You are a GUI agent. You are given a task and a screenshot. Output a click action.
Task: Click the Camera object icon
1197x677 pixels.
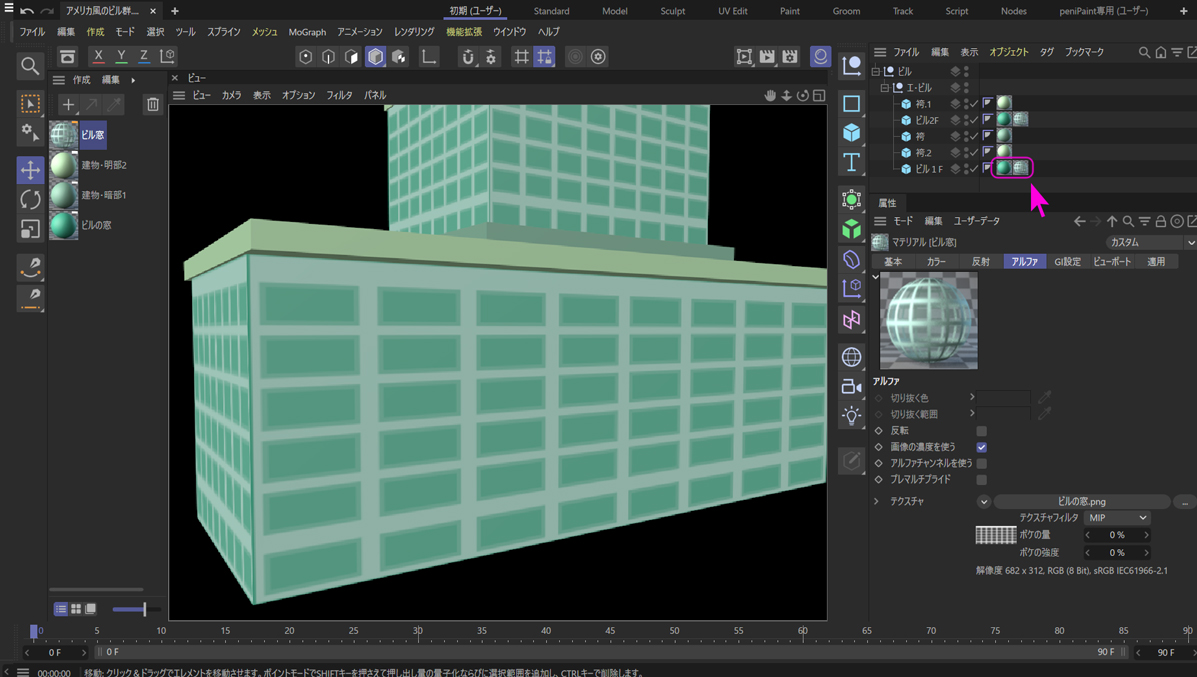point(851,386)
